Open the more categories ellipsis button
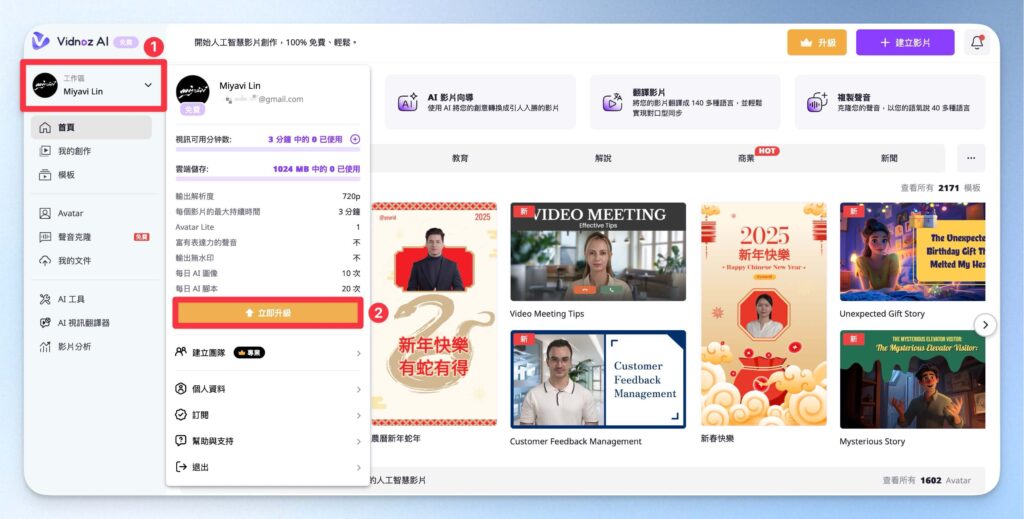1024x519 pixels. [x=971, y=158]
